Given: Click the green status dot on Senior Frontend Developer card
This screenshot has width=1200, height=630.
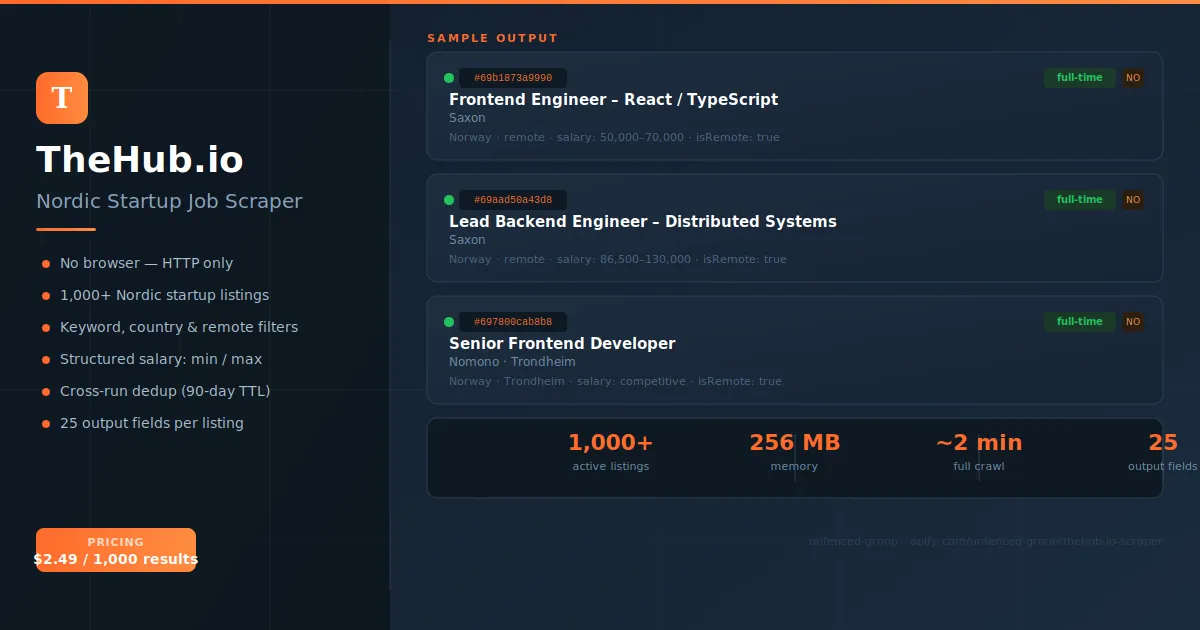Looking at the screenshot, I should click(450, 321).
